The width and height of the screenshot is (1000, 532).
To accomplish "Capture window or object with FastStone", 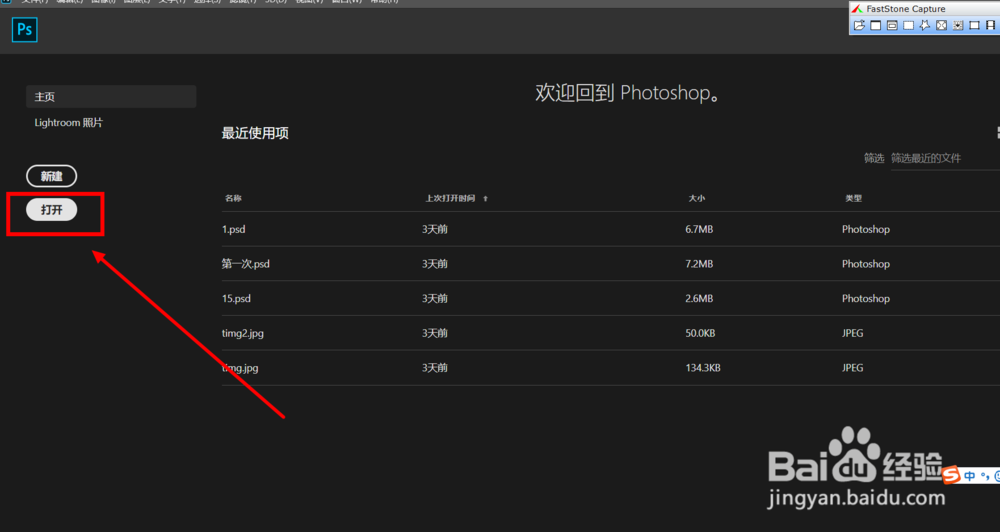I will pos(892,26).
